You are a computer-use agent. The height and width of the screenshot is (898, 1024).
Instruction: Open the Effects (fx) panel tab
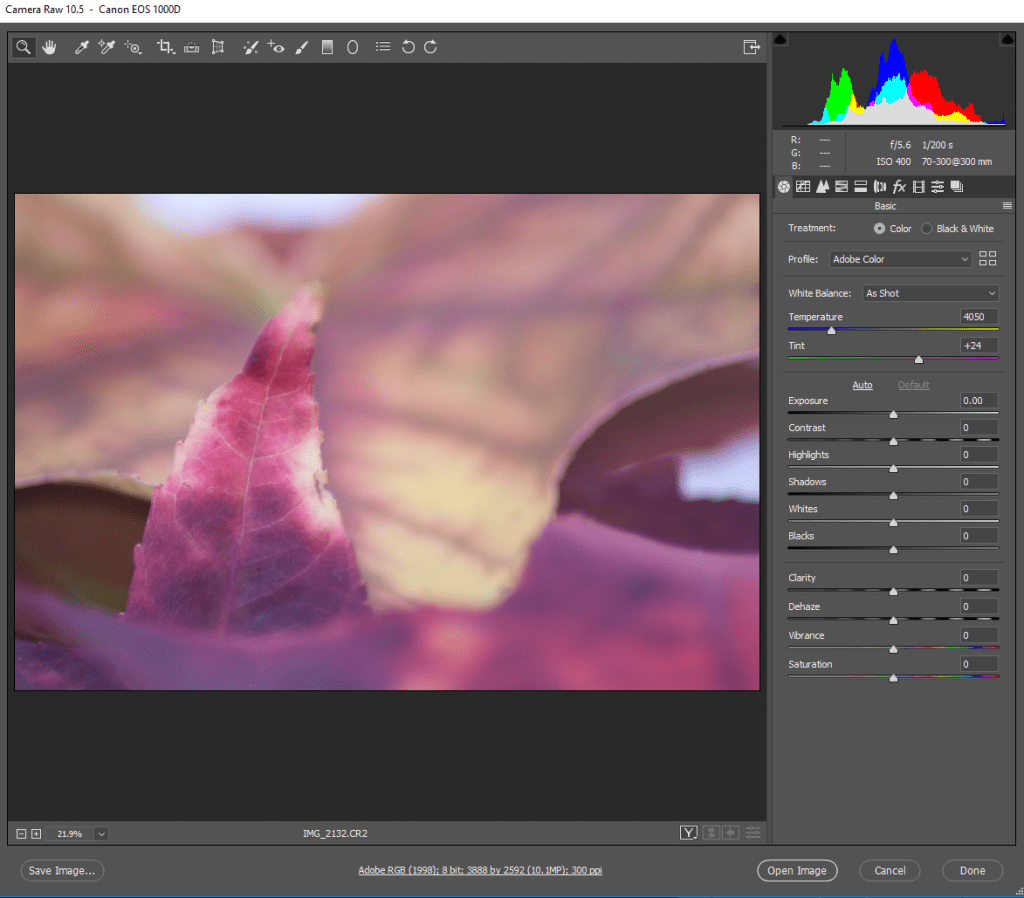(899, 187)
